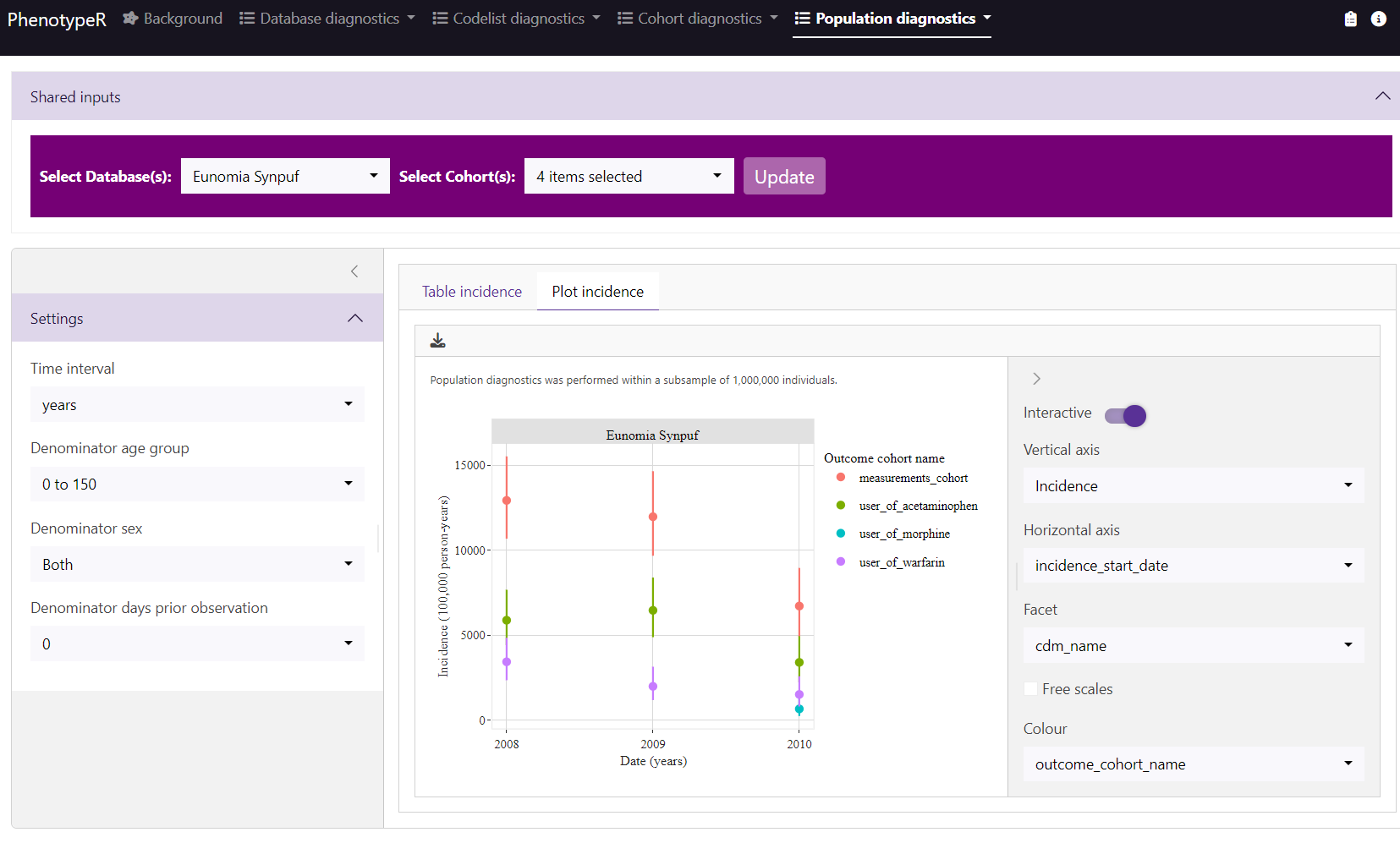This screenshot has width=1400, height=865.
Task: Open the Select Cohort(s) dropdown
Action: coord(629,177)
